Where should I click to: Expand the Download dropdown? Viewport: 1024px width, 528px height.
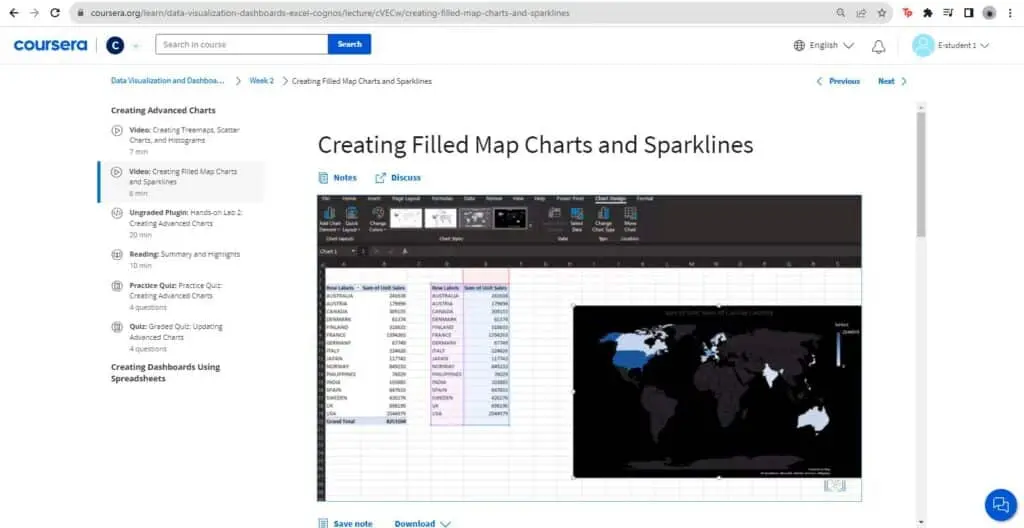(x=423, y=523)
